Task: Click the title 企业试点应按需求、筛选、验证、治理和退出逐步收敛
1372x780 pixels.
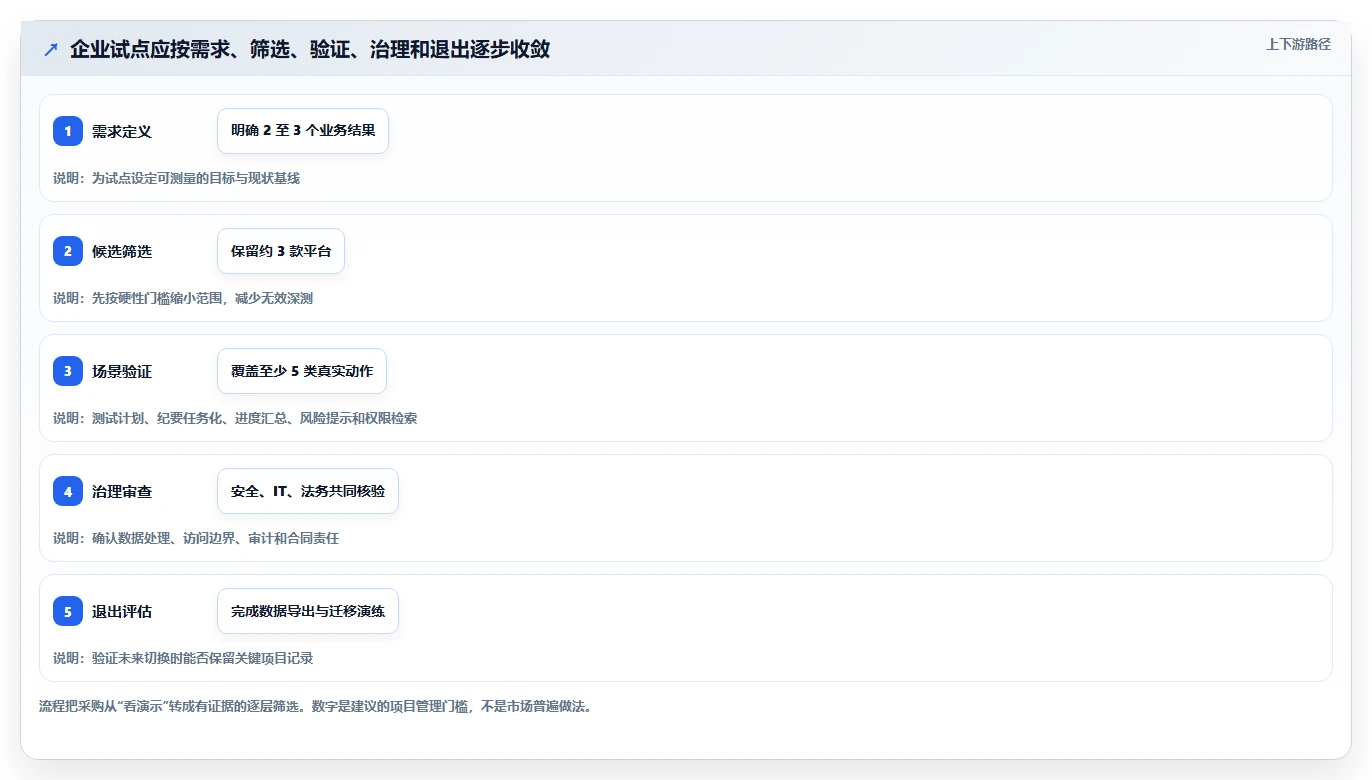Action: 310,50
